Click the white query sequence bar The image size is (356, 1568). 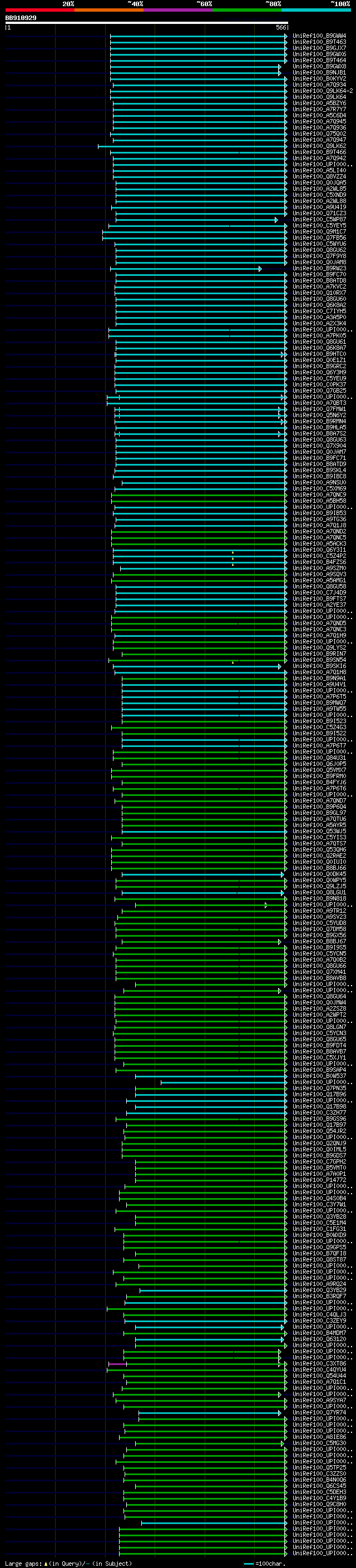coord(147,23)
